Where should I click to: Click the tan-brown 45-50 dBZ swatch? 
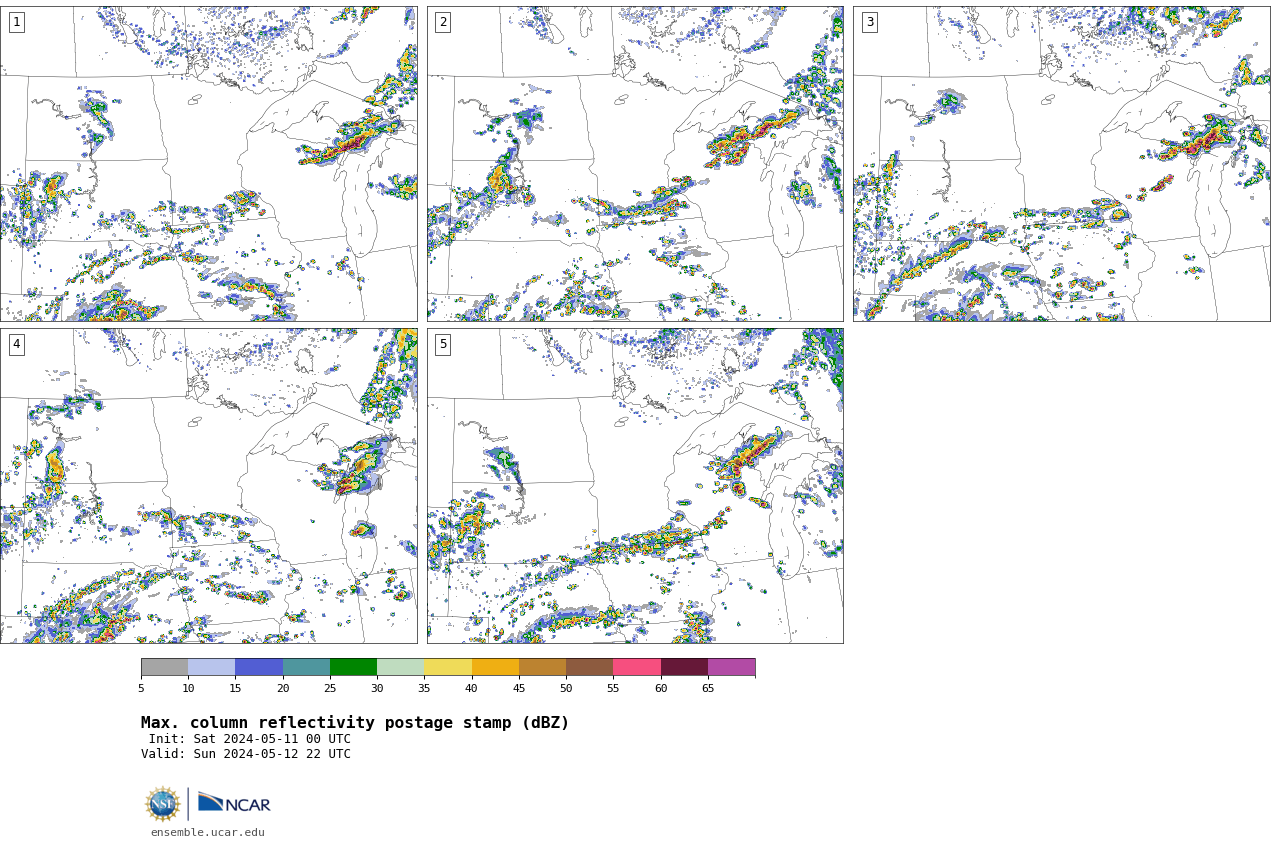point(542,667)
